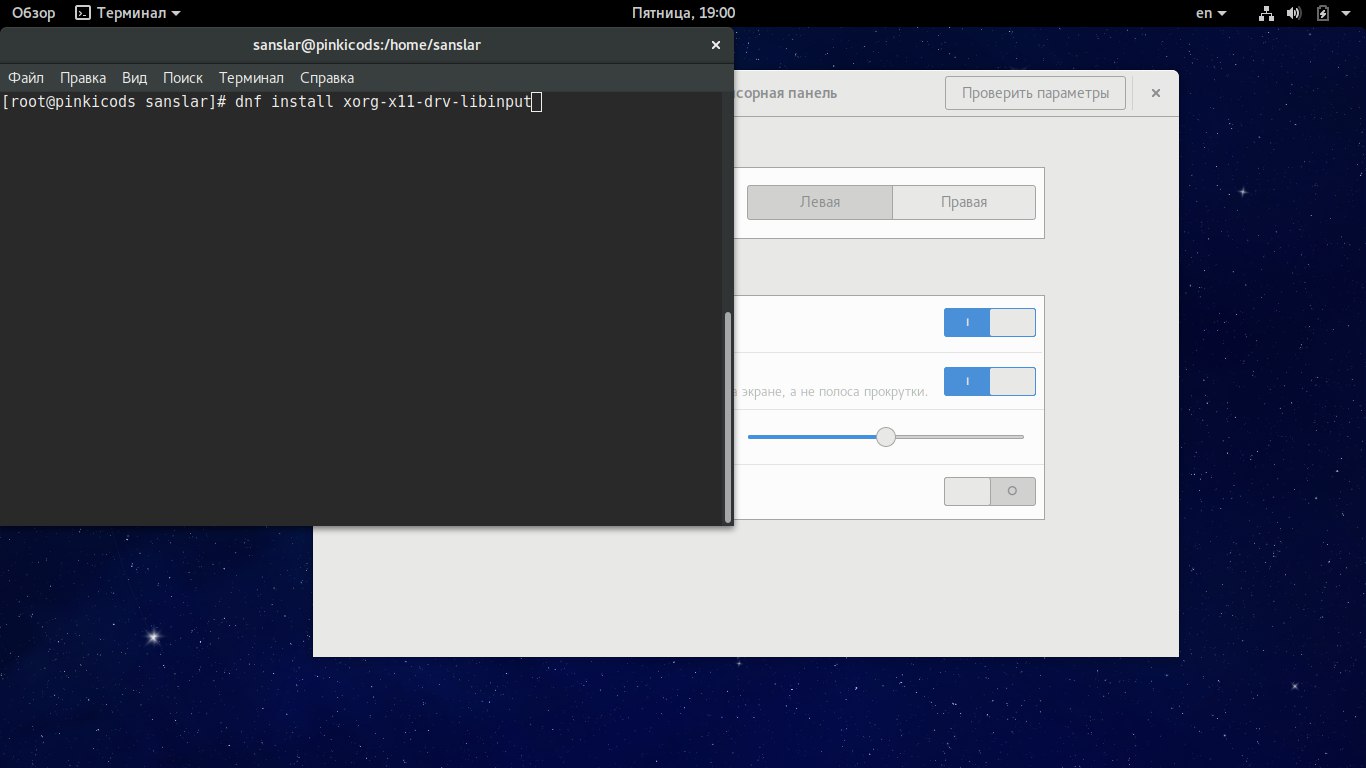Image resolution: width=1366 pixels, height=768 pixels.
Task: Open the Терминал app menu in top bar
Action: [x=129, y=13]
